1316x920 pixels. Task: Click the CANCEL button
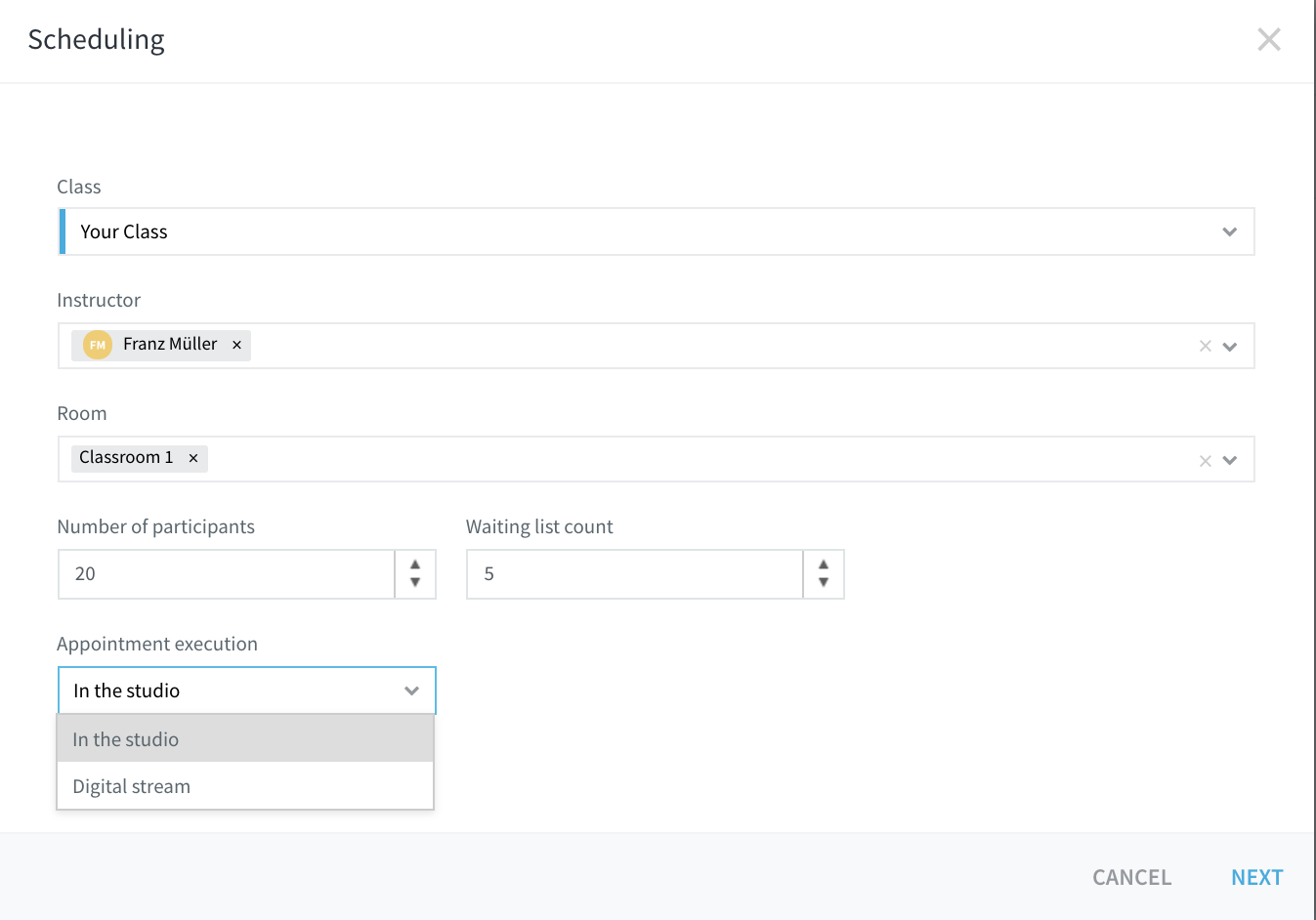pyautogui.click(x=1131, y=877)
